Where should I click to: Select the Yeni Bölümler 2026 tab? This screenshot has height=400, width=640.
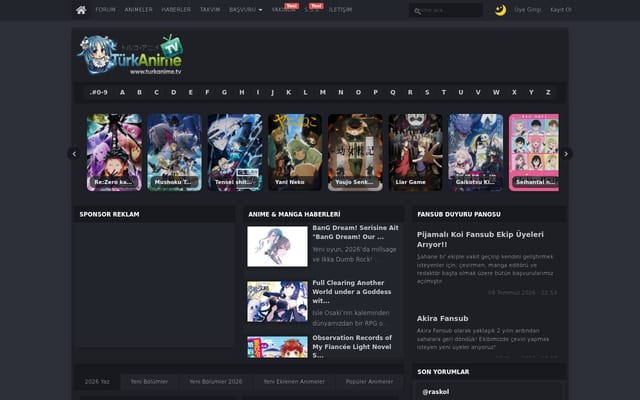pos(216,382)
